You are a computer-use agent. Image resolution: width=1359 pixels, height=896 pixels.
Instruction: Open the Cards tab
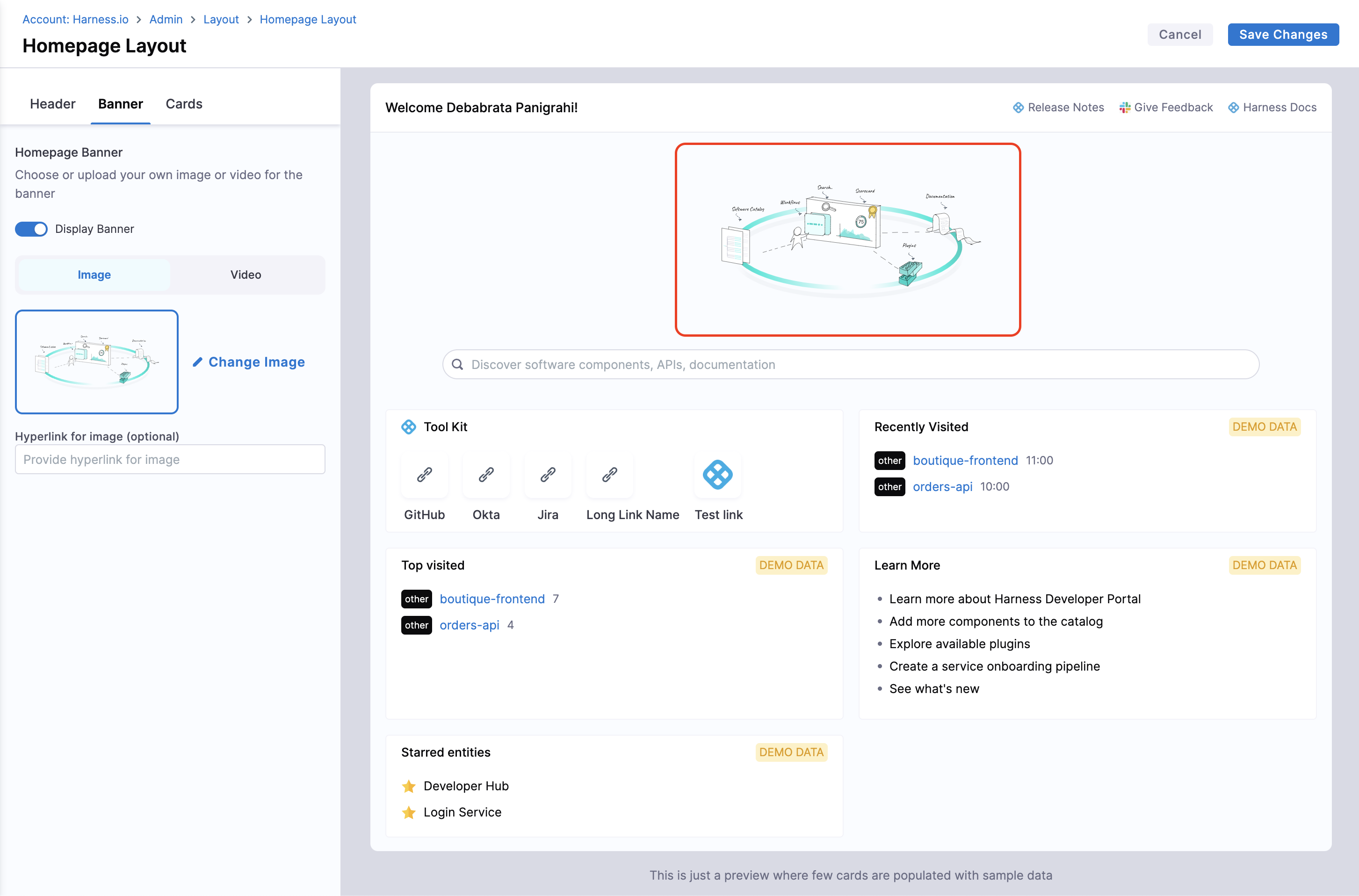pyautogui.click(x=184, y=104)
